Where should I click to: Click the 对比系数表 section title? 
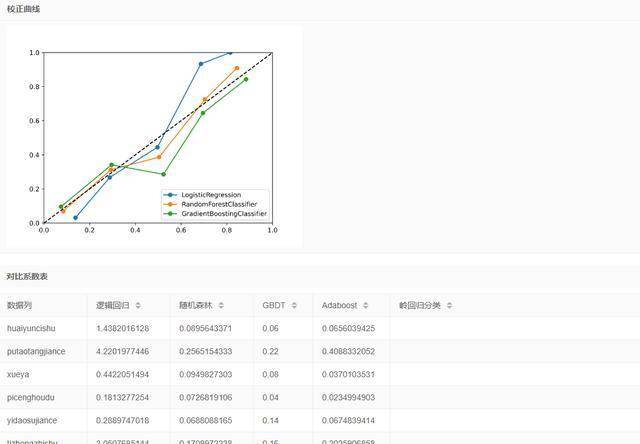27,276
